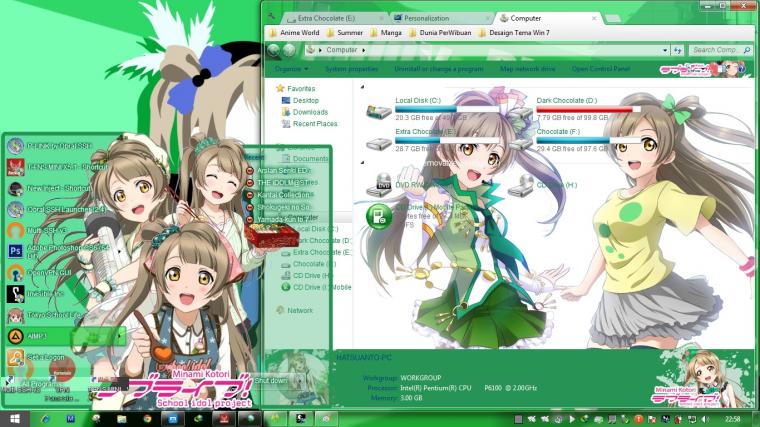The image size is (760, 427).
Task: Open the Local Disk (C:) drive icon
Action: [379, 111]
